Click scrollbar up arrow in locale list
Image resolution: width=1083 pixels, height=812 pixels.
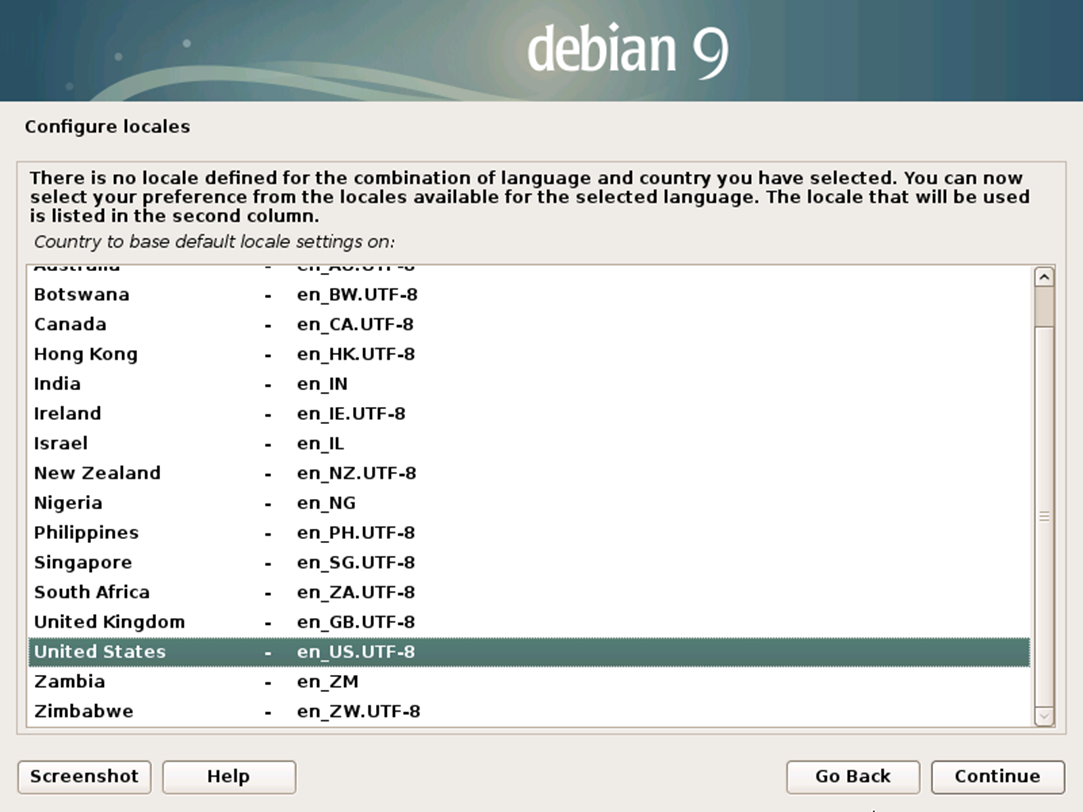coord(1044,277)
